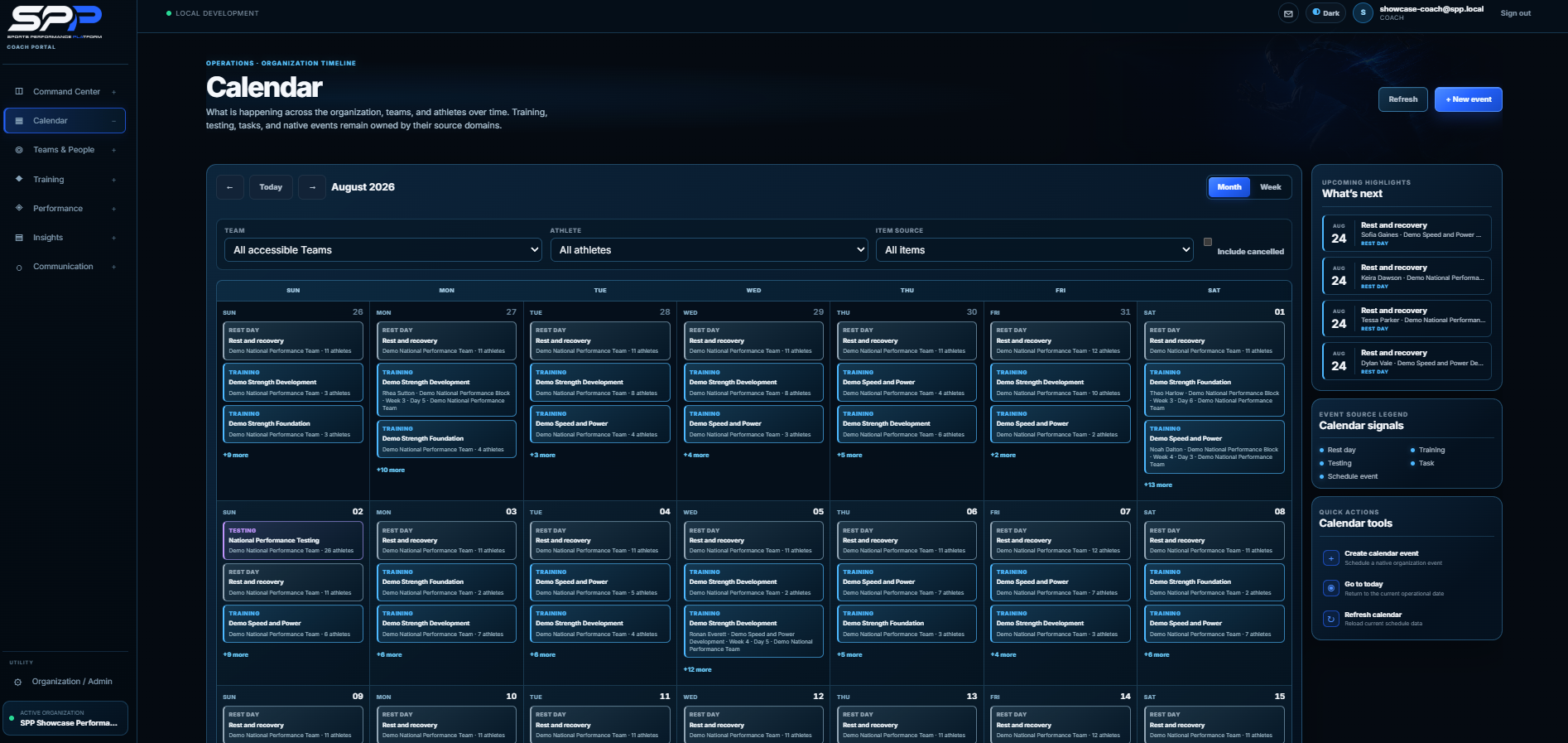The width and height of the screenshot is (1568, 743).
Task: Expand Performance submenu plus
Action: coord(113,209)
